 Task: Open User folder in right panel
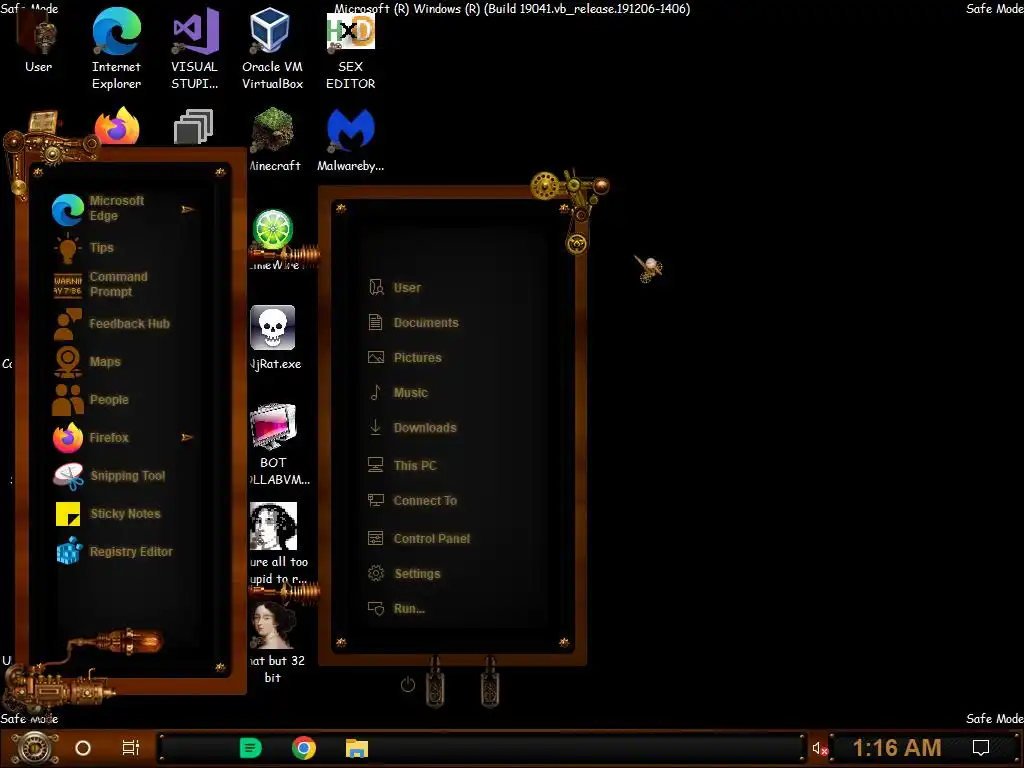(395, 287)
